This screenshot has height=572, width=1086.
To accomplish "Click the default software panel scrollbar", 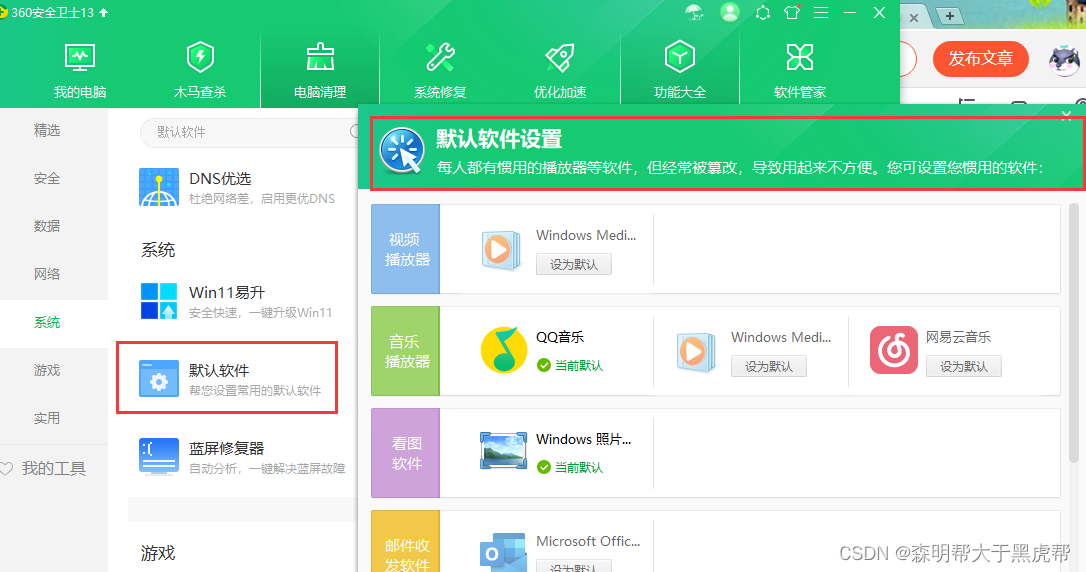I will [x=1075, y=332].
